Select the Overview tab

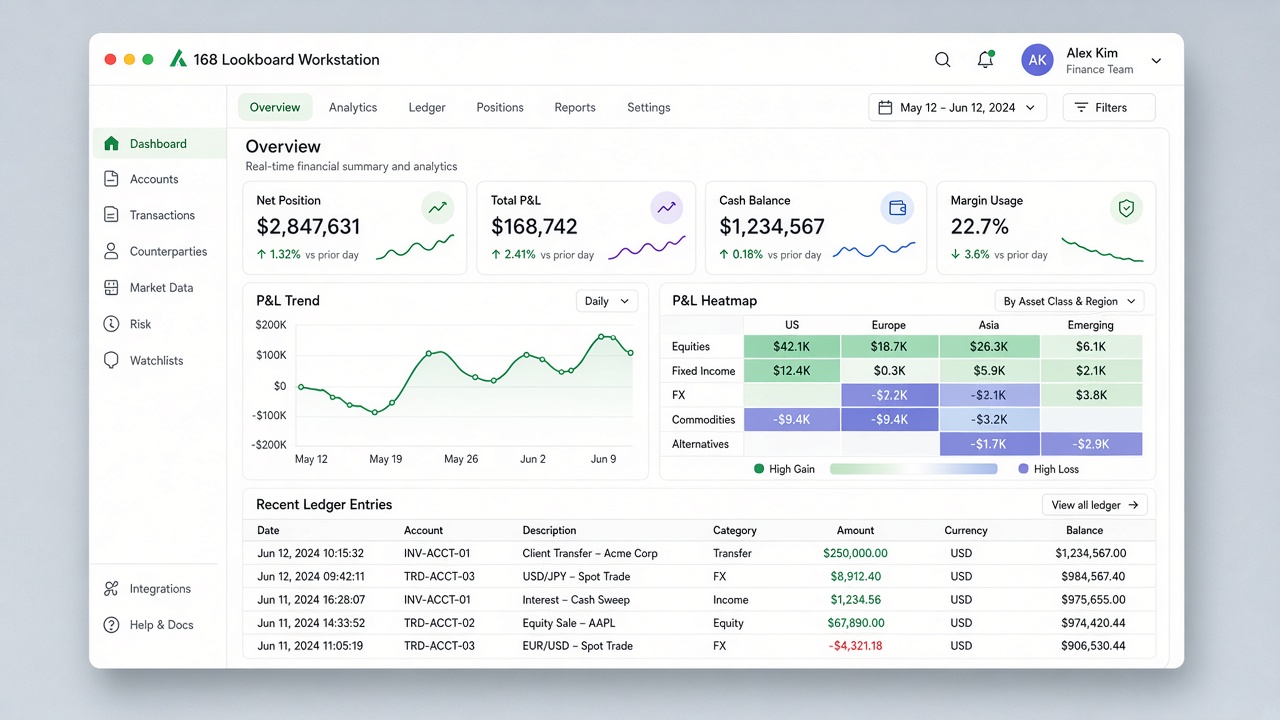(275, 107)
